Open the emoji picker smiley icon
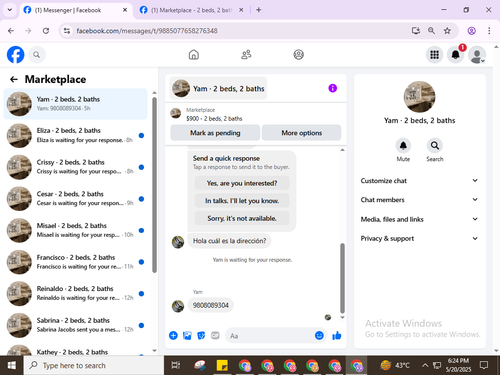Screen dimensions: 500x375 319,335
